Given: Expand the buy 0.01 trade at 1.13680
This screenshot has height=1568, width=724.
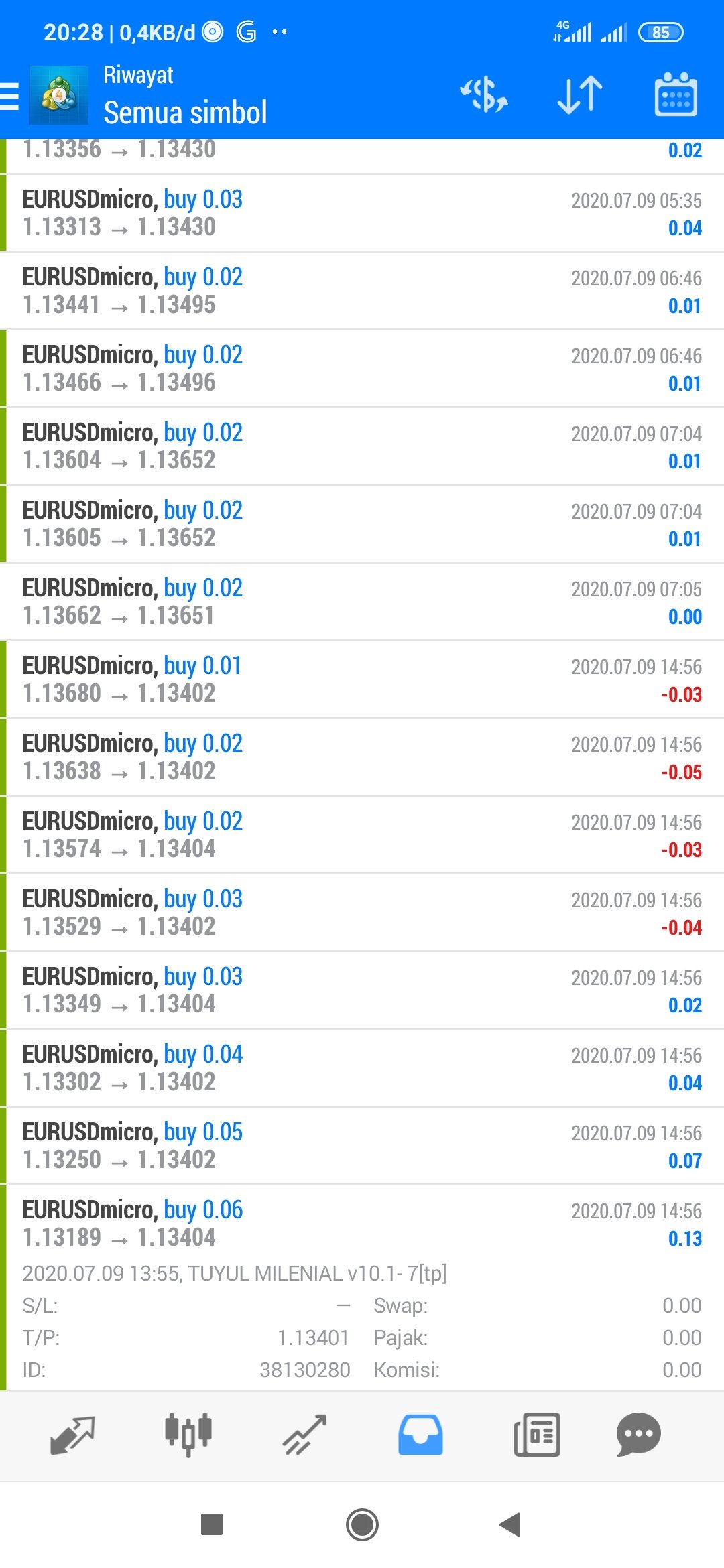Looking at the screenshot, I should (x=362, y=679).
